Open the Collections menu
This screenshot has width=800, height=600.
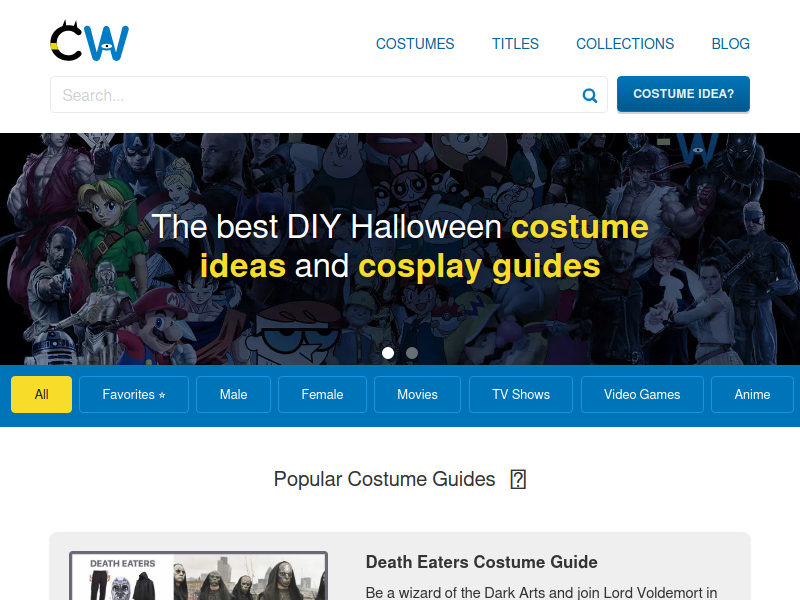[625, 44]
